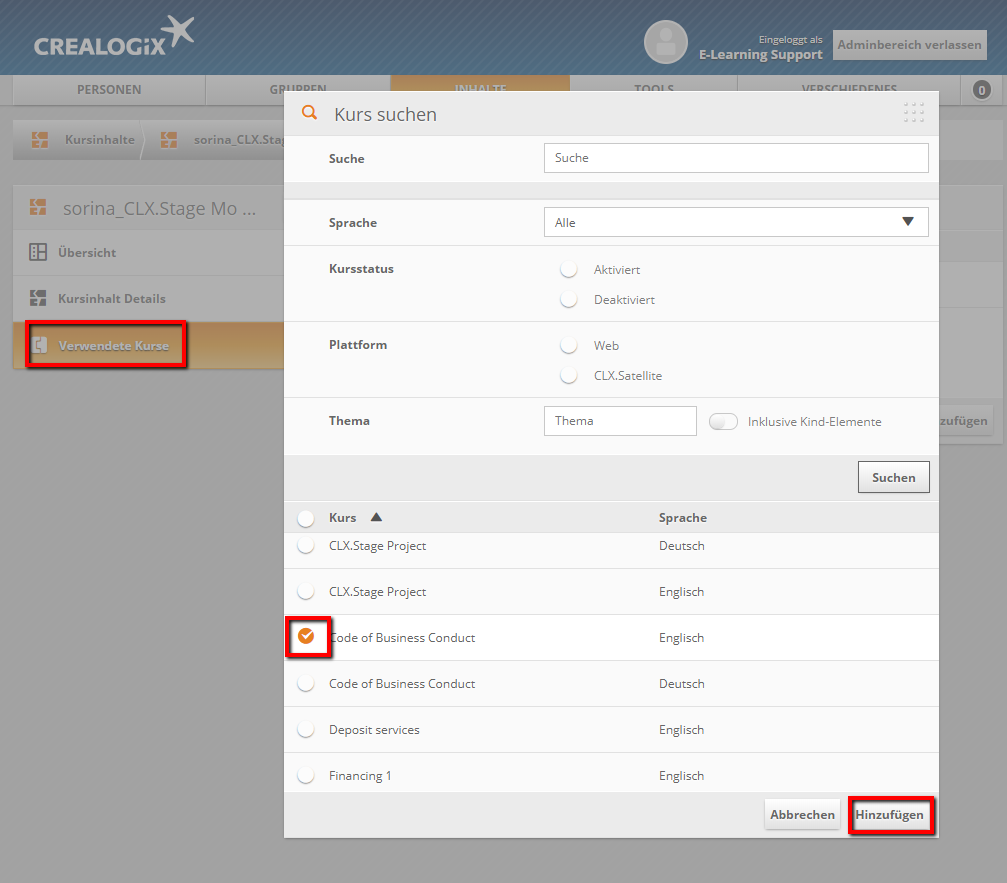The height and width of the screenshot is (883, 1007).
Task: Select the Aktiviert course status option
Action: (x=570, y=270)
